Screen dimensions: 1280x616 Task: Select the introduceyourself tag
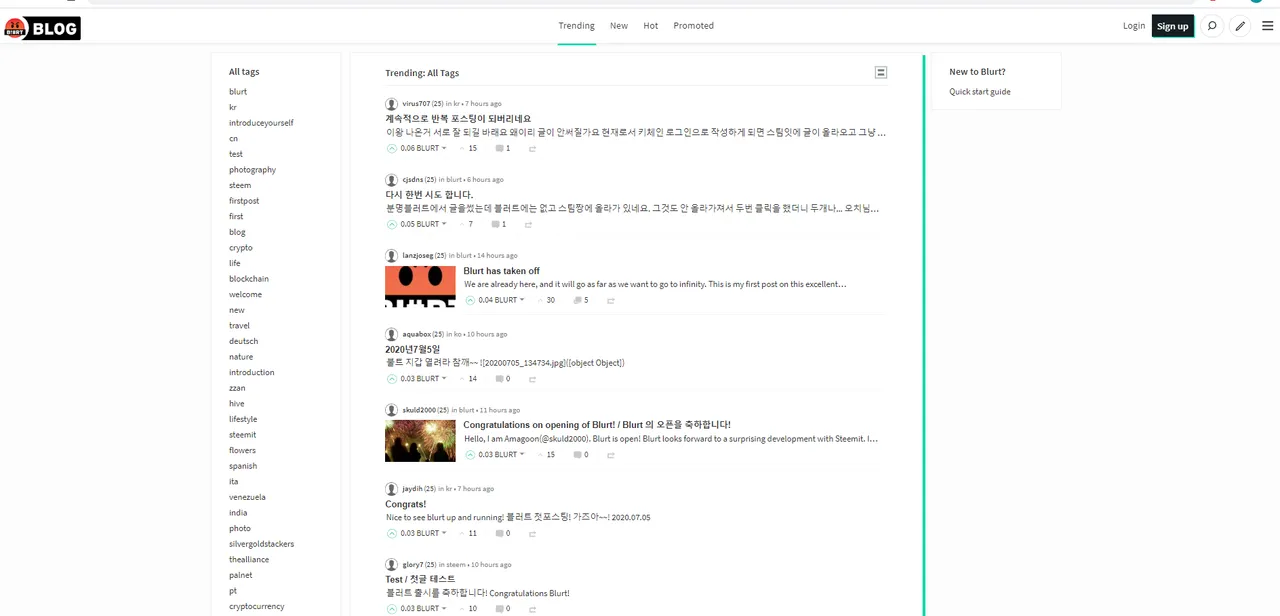[261, 123]
